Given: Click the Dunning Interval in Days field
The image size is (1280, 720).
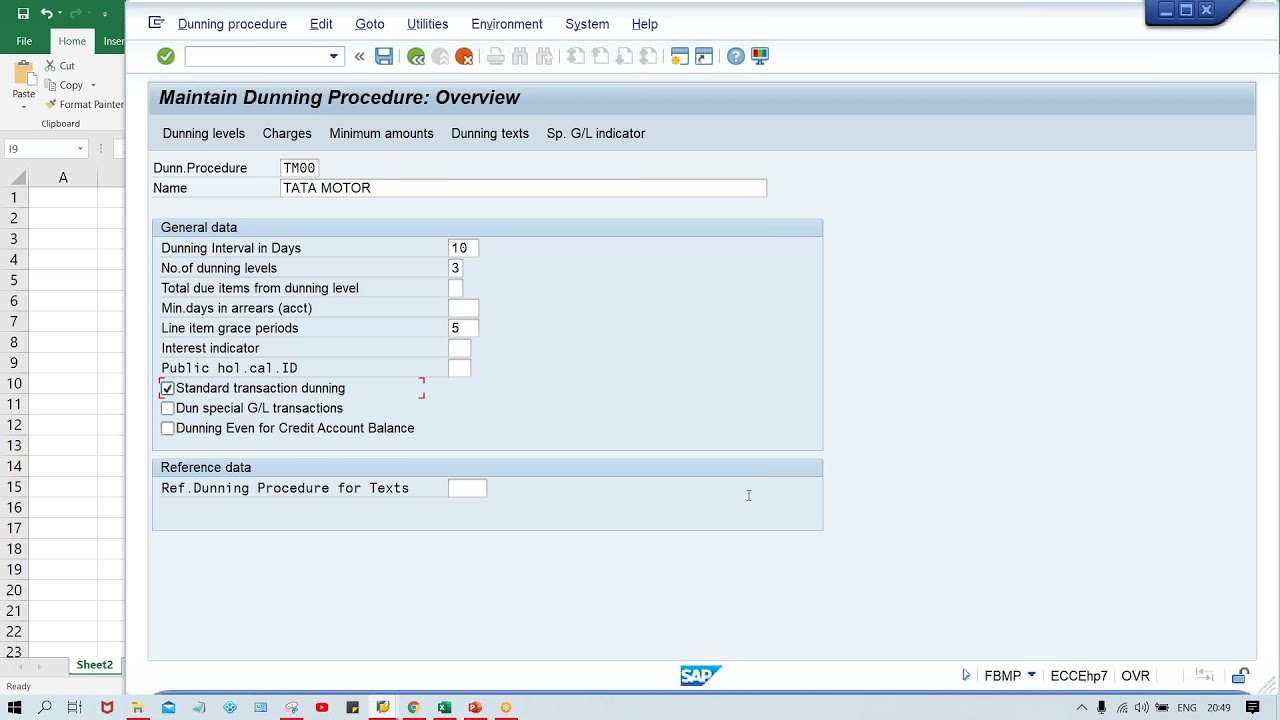Looking at the screenshot, I should (x=463, y=248).
